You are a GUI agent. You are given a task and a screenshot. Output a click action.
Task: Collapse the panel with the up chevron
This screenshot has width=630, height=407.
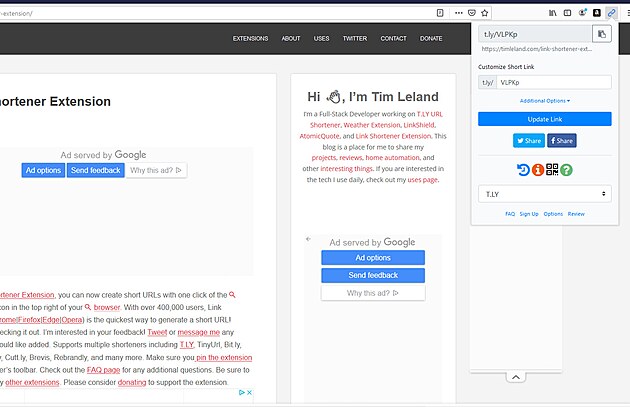pyautogui.click(x=515, y=377)
